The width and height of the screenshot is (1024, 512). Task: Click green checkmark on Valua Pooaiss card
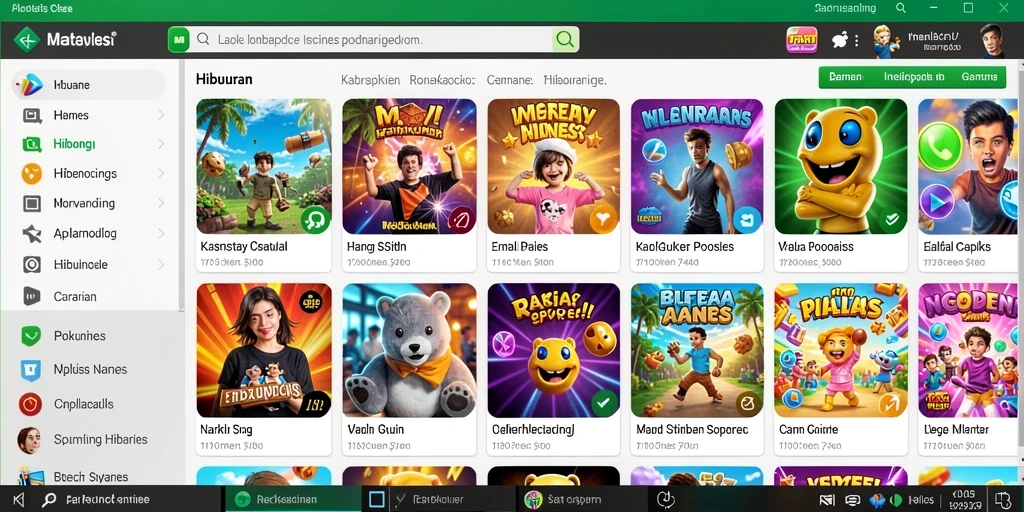(891, 219)
